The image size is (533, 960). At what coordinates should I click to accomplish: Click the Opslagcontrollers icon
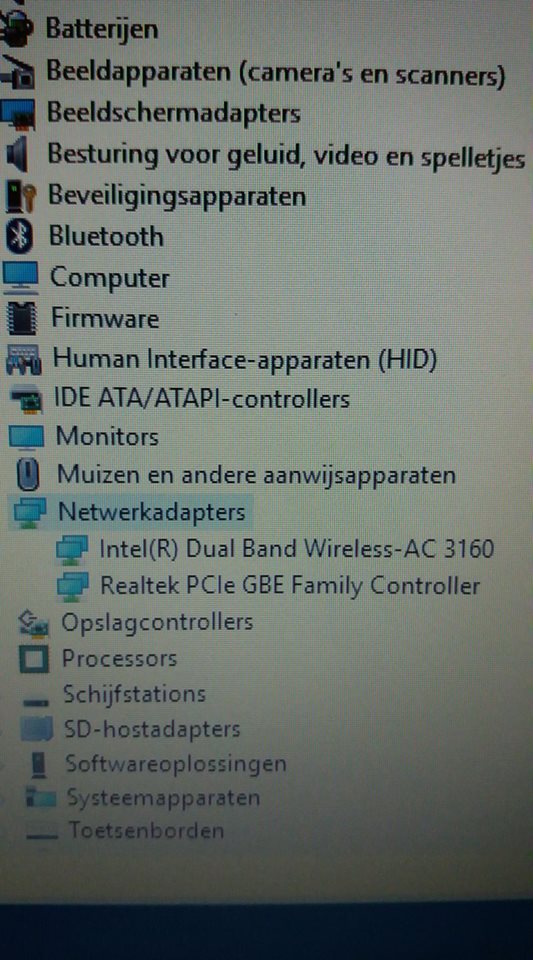click(33, 623)
